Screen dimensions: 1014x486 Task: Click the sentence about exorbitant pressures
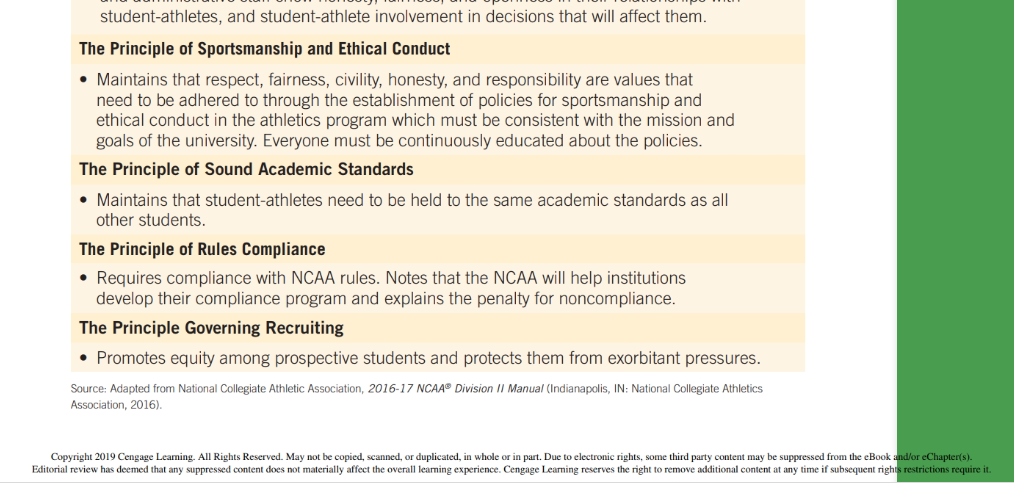pos(428,358)
